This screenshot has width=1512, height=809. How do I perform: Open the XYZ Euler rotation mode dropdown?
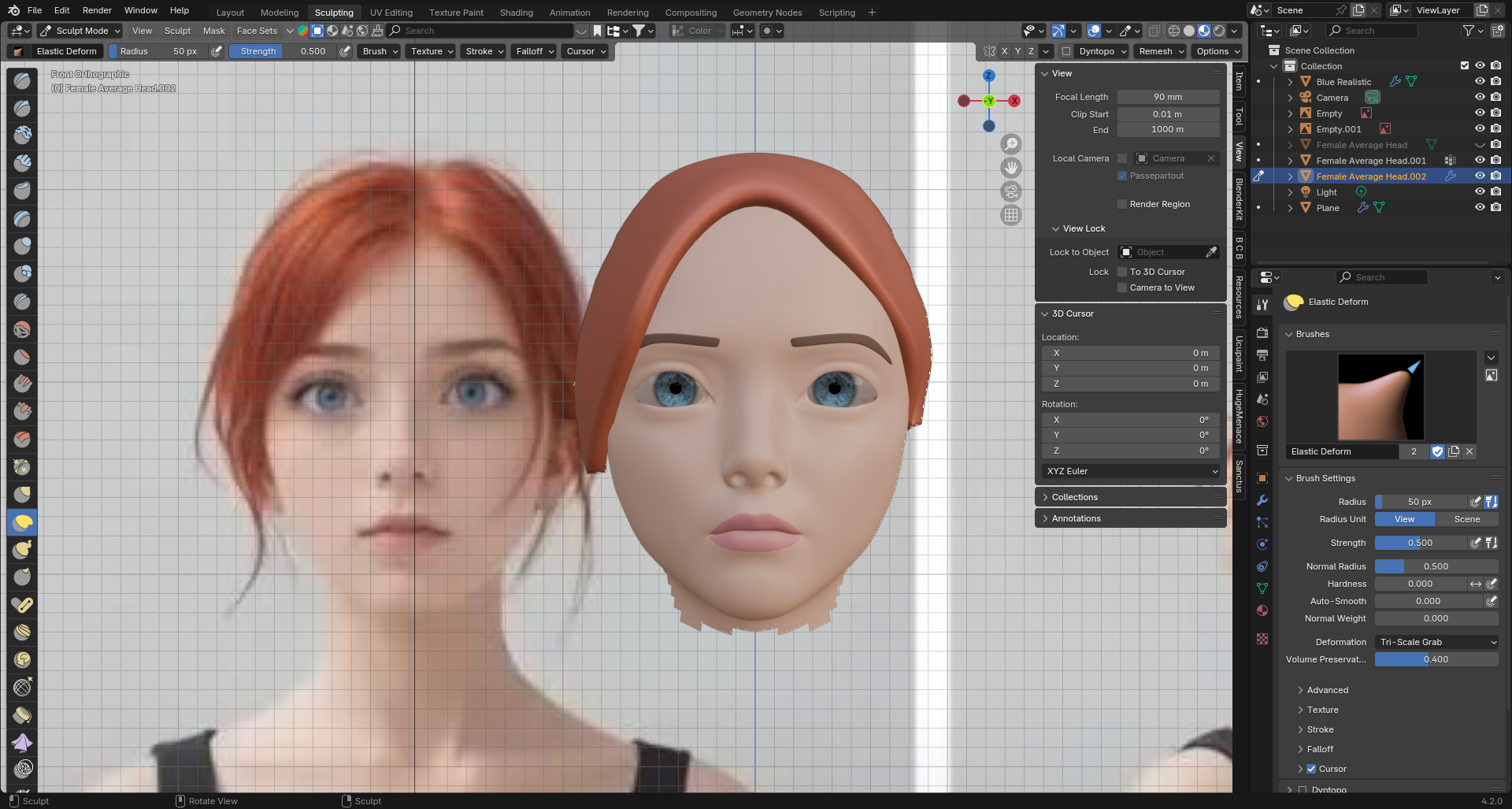point(1131,471)
